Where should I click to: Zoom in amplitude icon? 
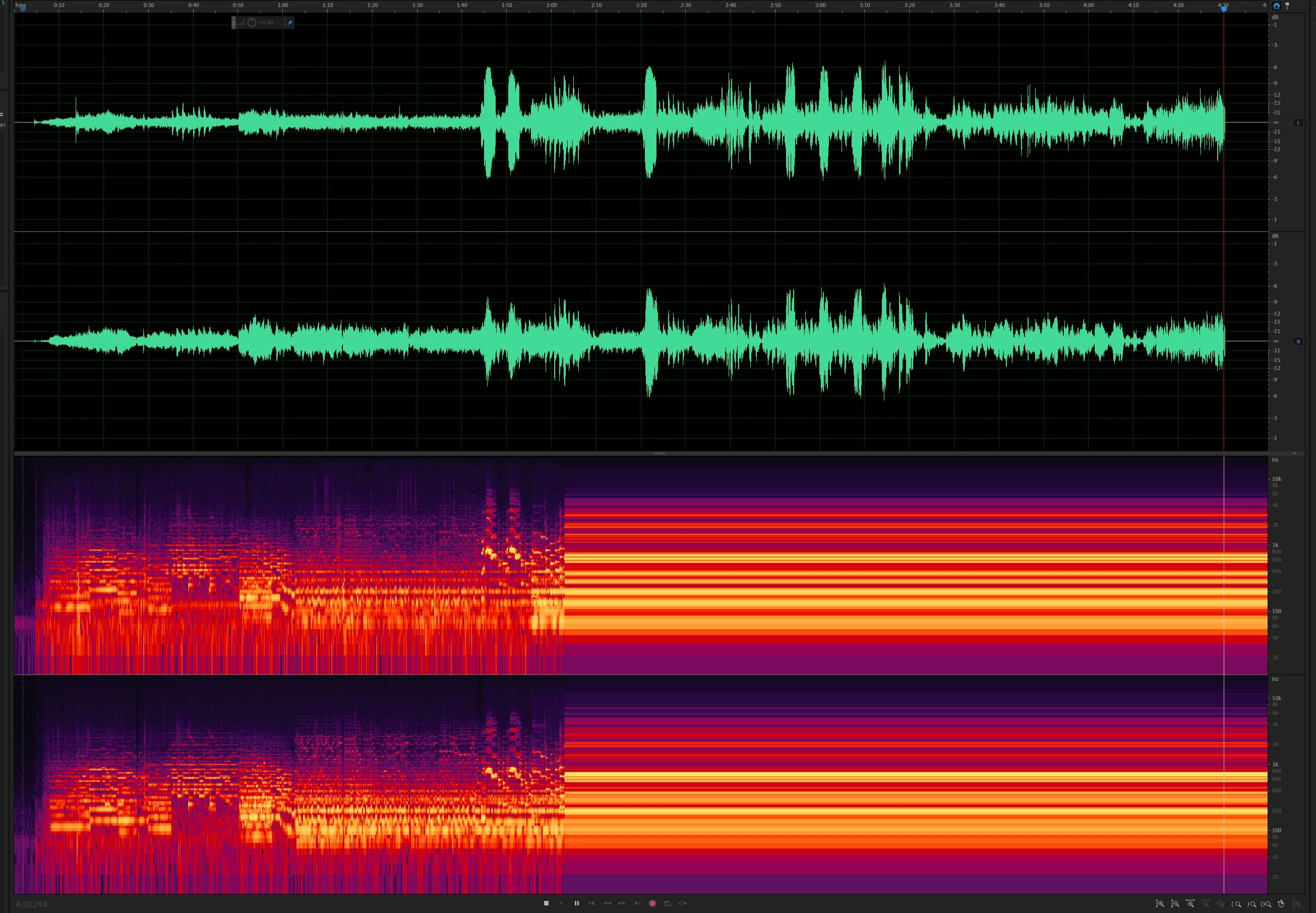click(x=1160, y=904)
